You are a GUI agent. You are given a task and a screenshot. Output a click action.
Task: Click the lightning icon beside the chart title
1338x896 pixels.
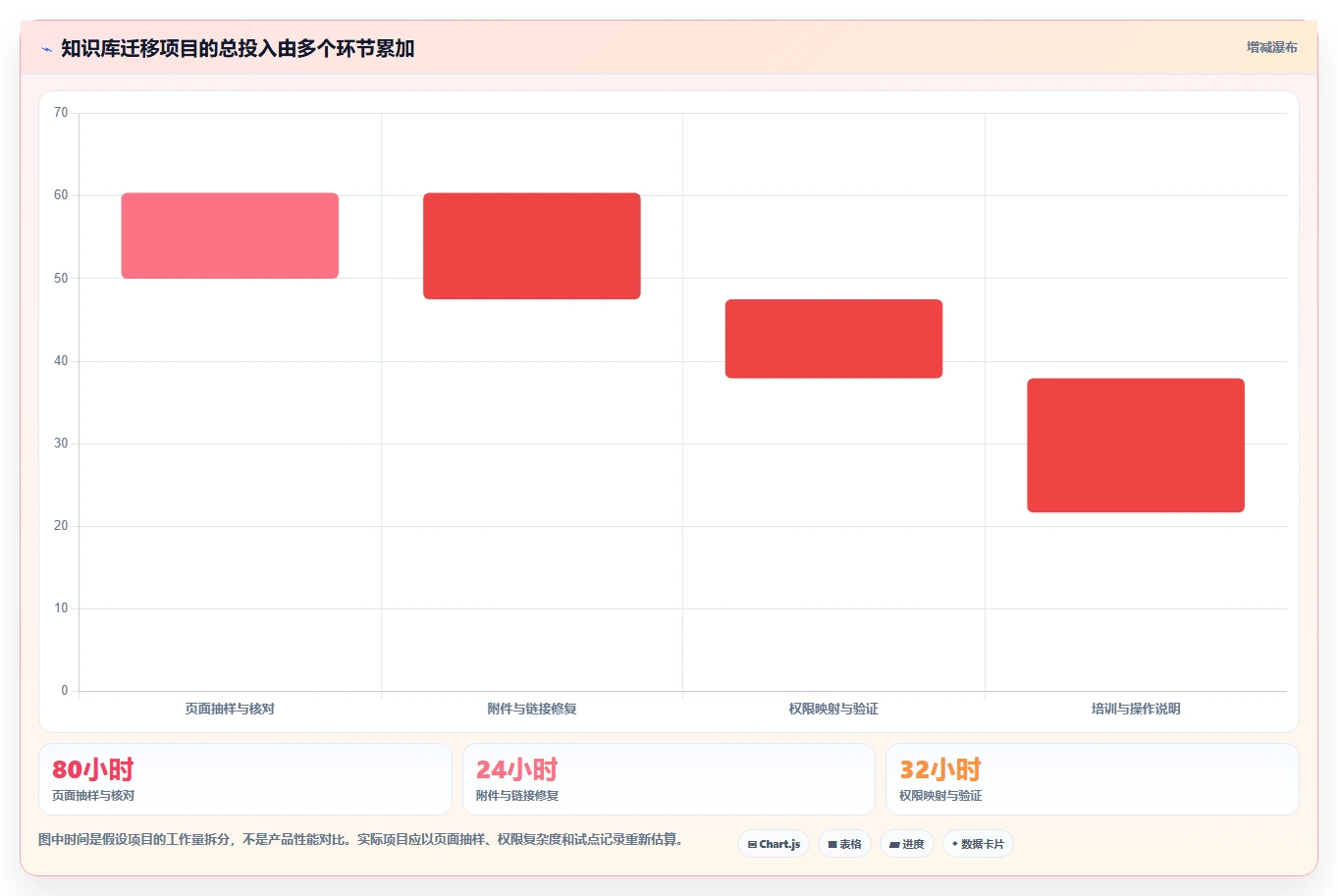coord(46,49)
